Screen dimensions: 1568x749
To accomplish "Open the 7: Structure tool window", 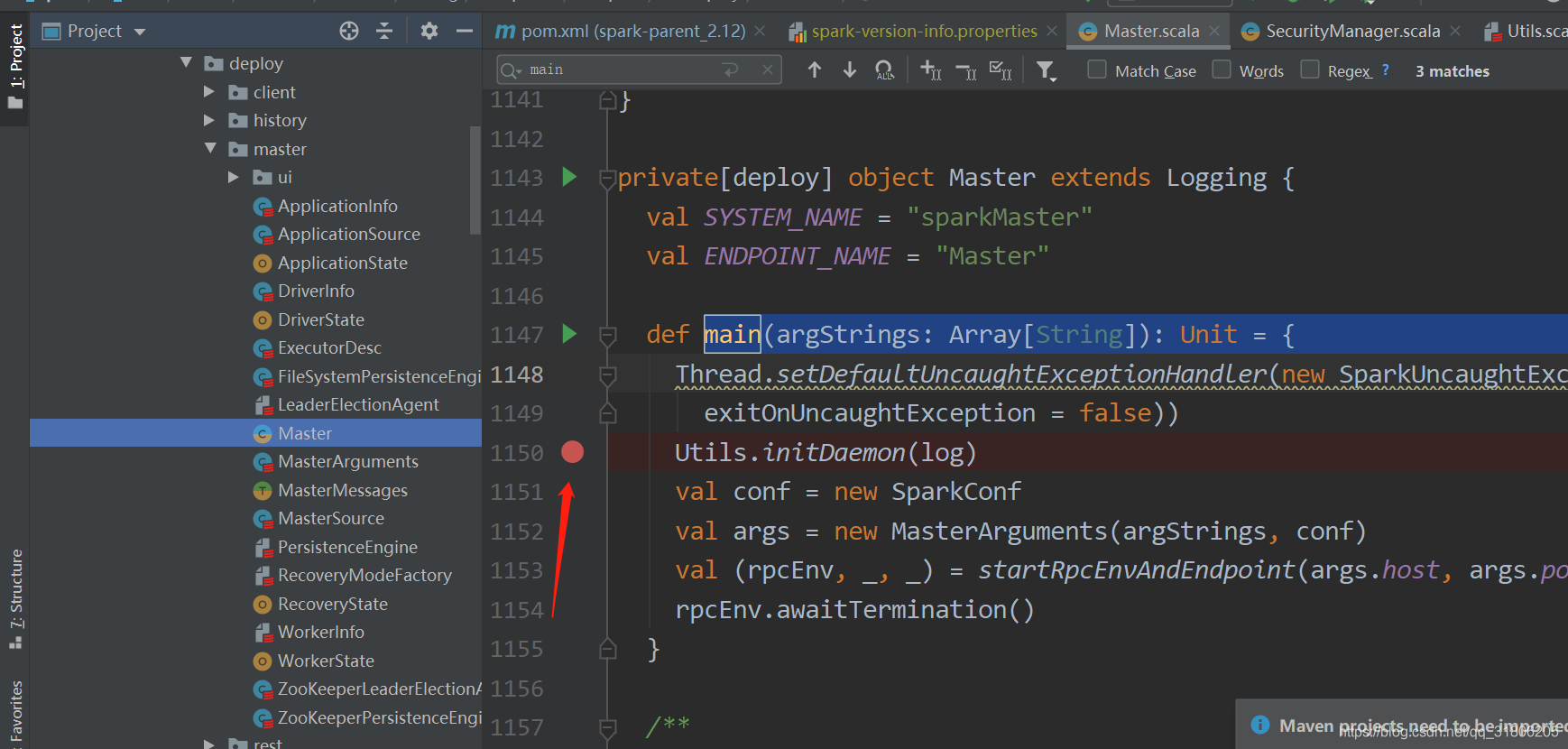I will pos(15,600).
